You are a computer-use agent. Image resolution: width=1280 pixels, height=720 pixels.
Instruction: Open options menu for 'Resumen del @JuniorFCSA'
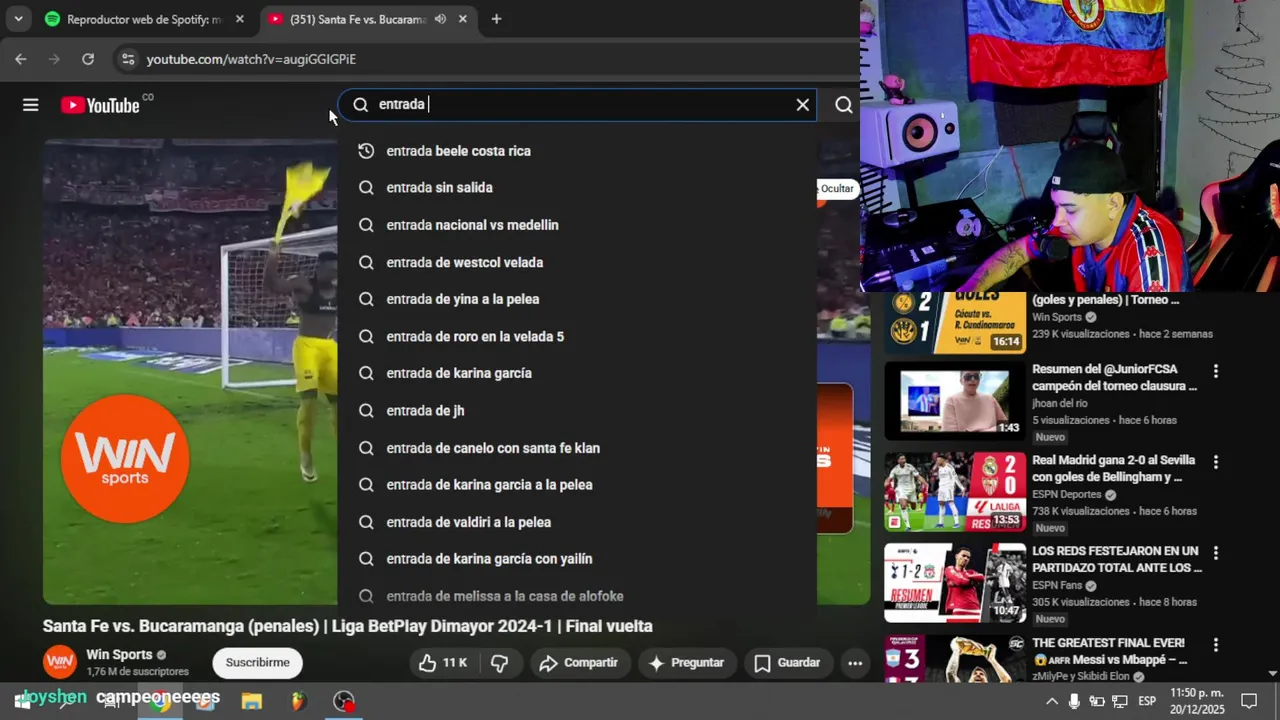tap(1215, 371)
